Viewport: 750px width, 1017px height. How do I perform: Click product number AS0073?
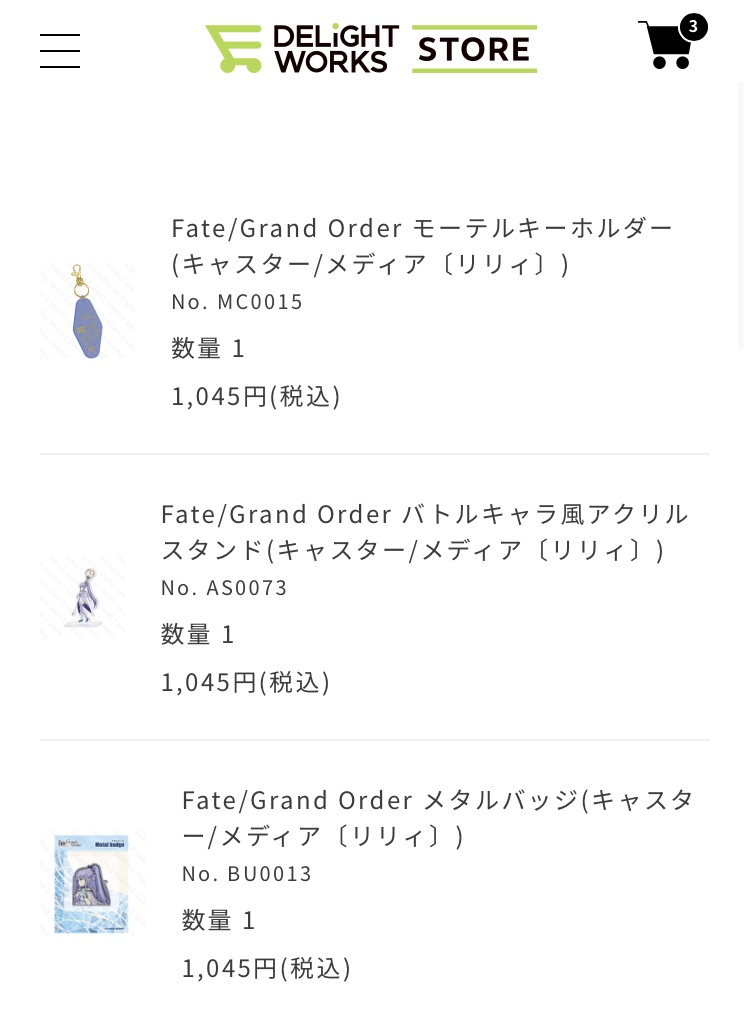tap(224, 588)
